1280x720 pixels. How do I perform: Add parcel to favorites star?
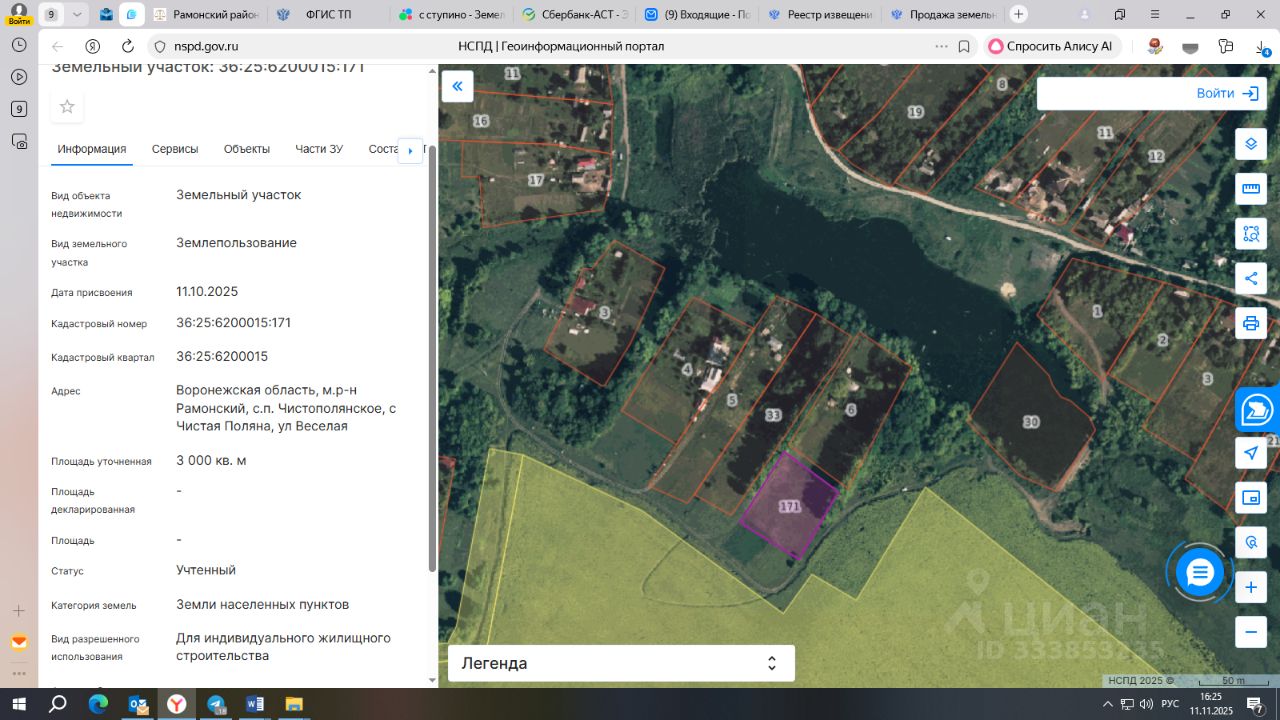coord(67,106)
